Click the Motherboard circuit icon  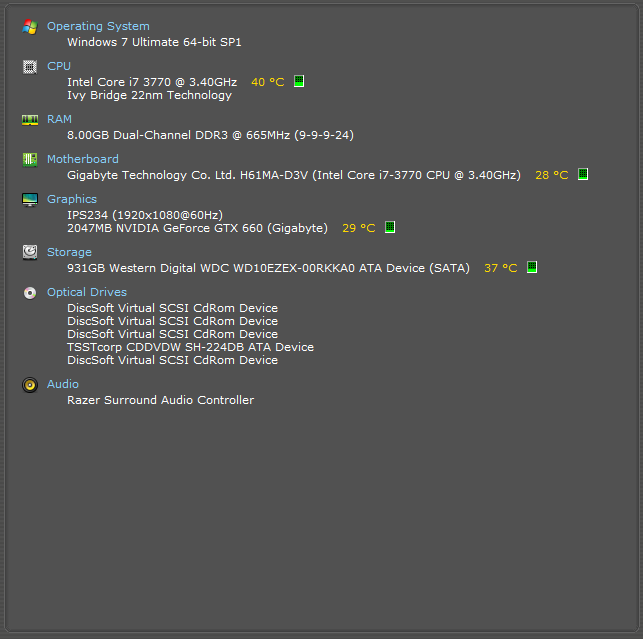coord(30,160)
